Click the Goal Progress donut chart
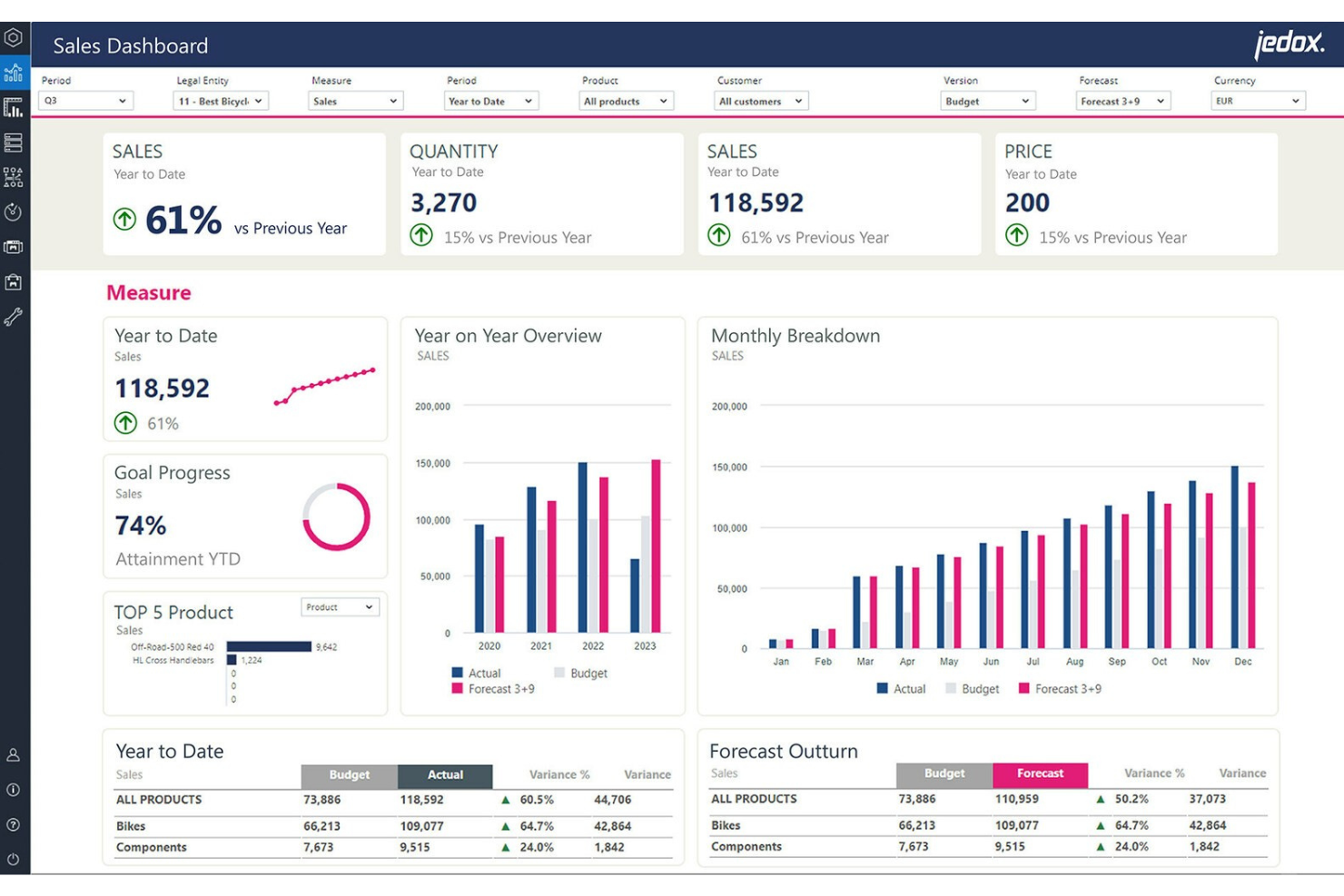The width and height of the screenshot is (1344, 896). click(x=336, y=517)
